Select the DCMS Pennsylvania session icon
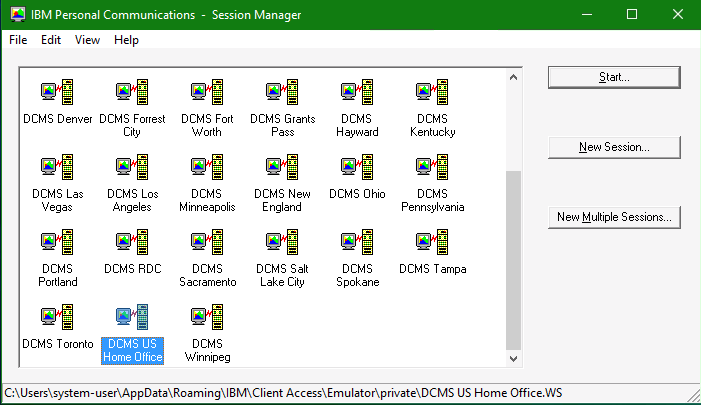Image resolution: width=701 pixels, height=405 pixels. (432, 167)
